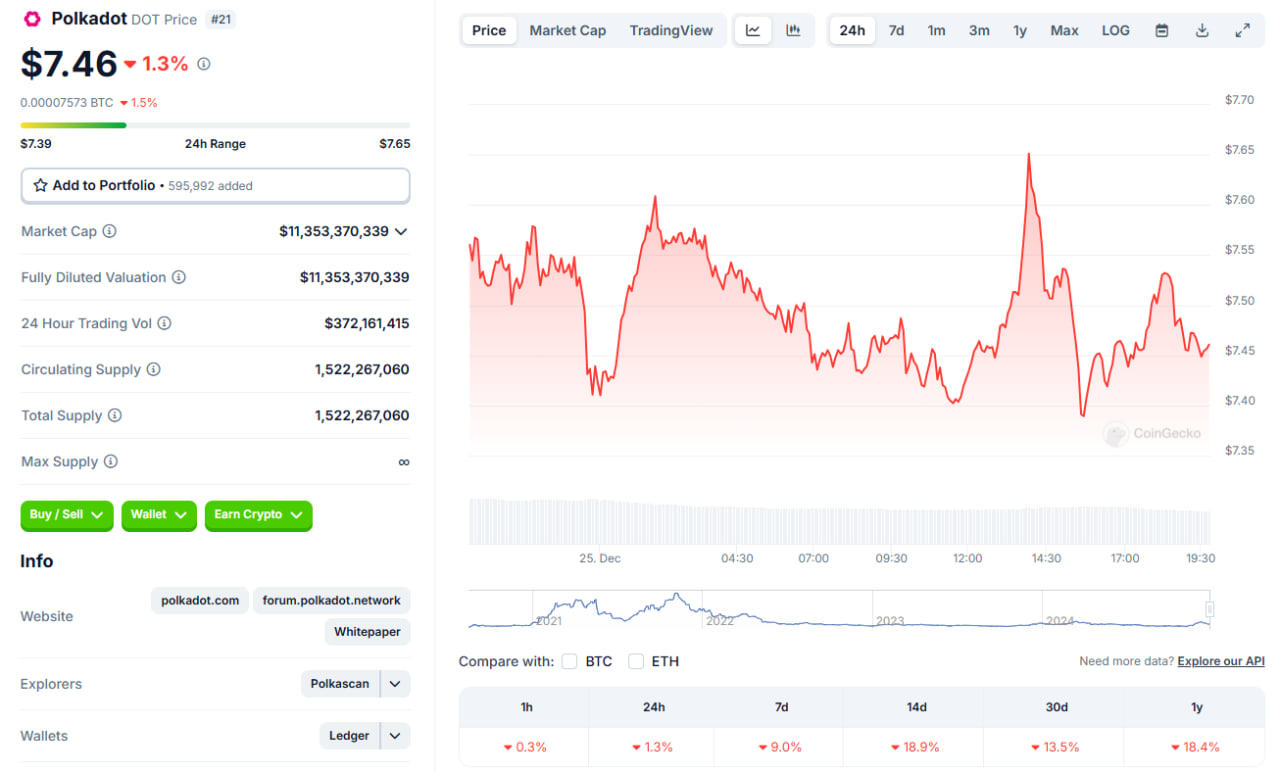The height and width of the screenshot is (773, 1280).
Task: Tick the ETH compare checkbox
Action: click(x=636, y=661)
